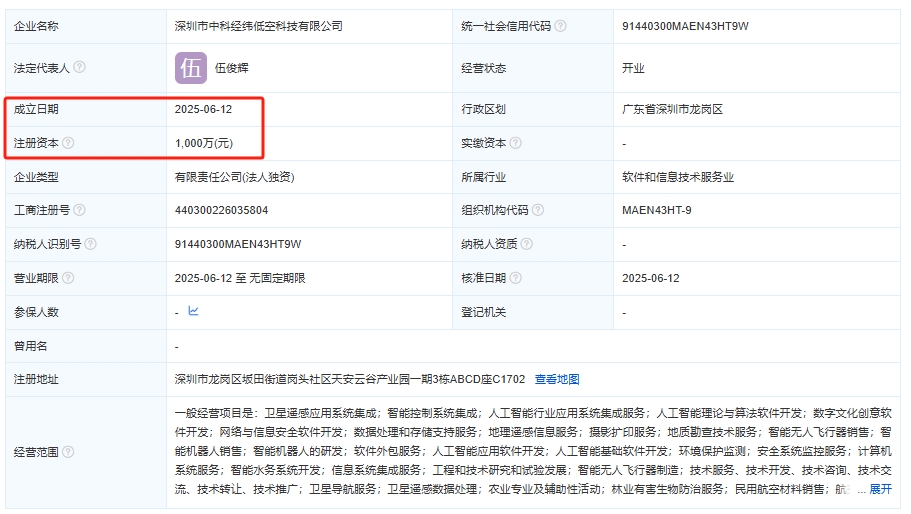Click the purple 伍 avatar
The image size is (911, 514).
tap(191, 68)
